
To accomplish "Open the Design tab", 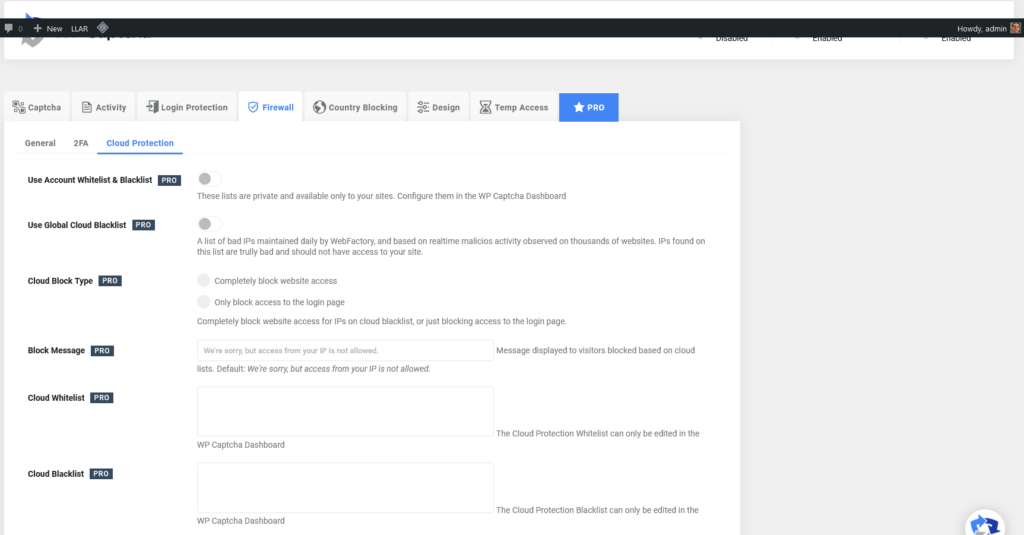I will click(438, 107).
